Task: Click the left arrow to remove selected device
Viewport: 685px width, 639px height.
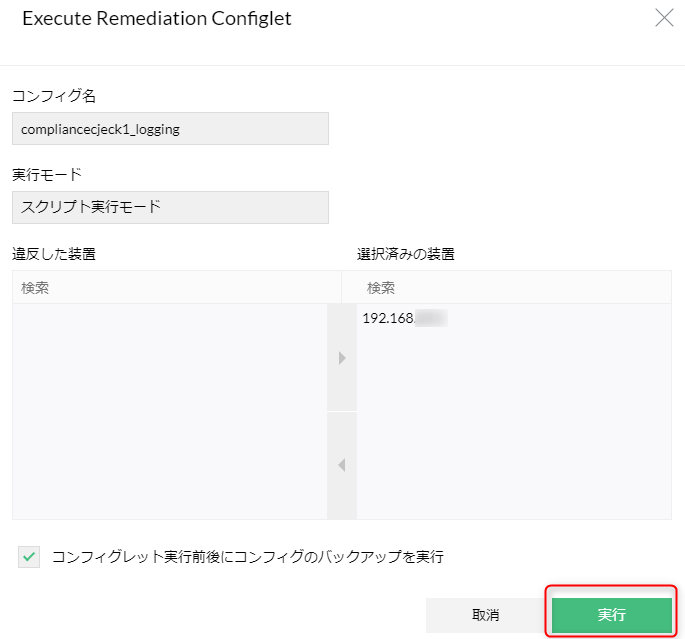Action: click(342, 465)
